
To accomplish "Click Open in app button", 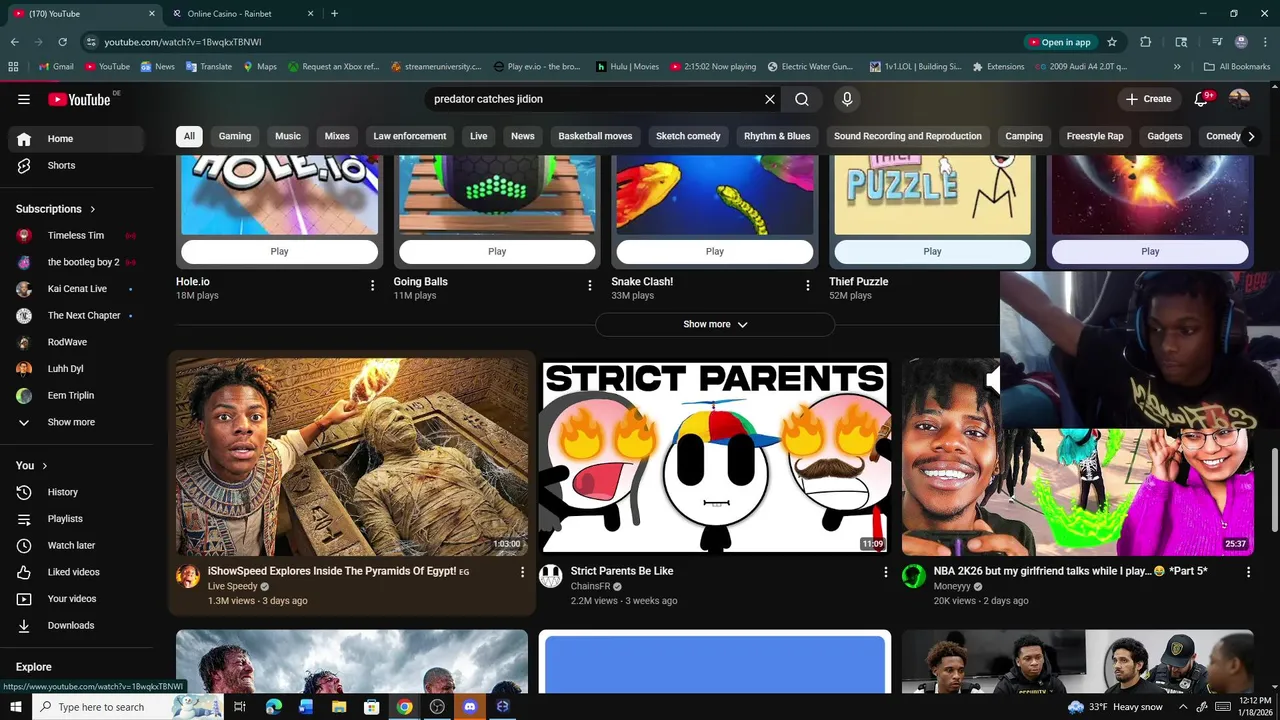I will point(1060,42).
